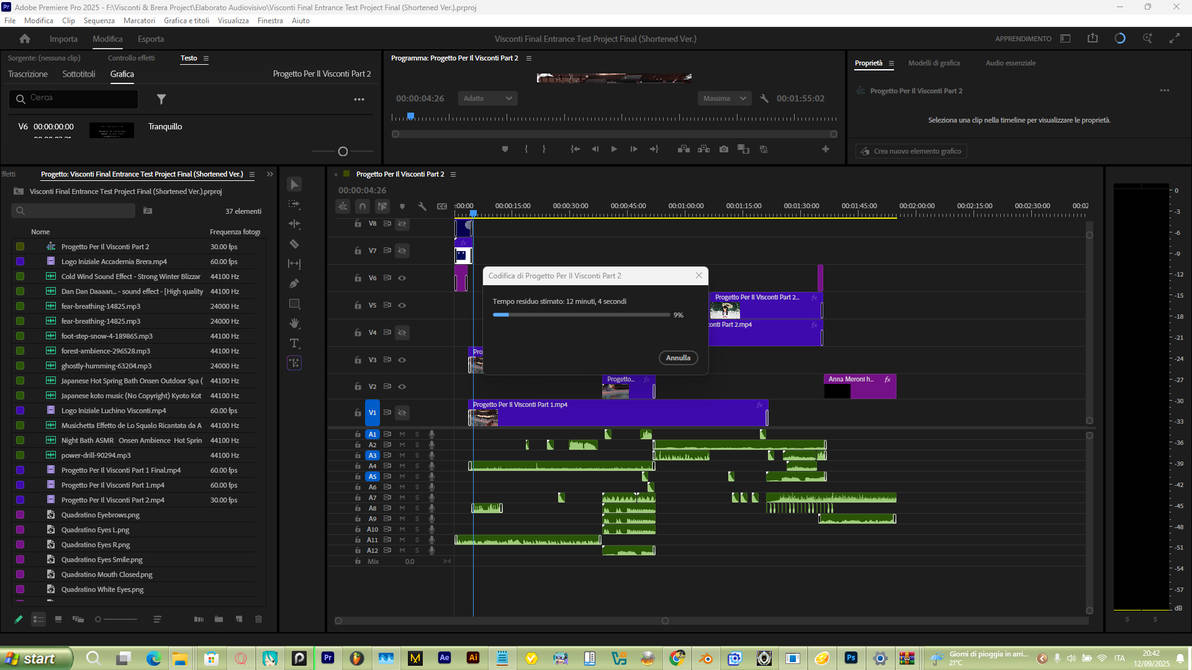Open the button editor plus icon
Screen dimensions: 1192x670
826,149
